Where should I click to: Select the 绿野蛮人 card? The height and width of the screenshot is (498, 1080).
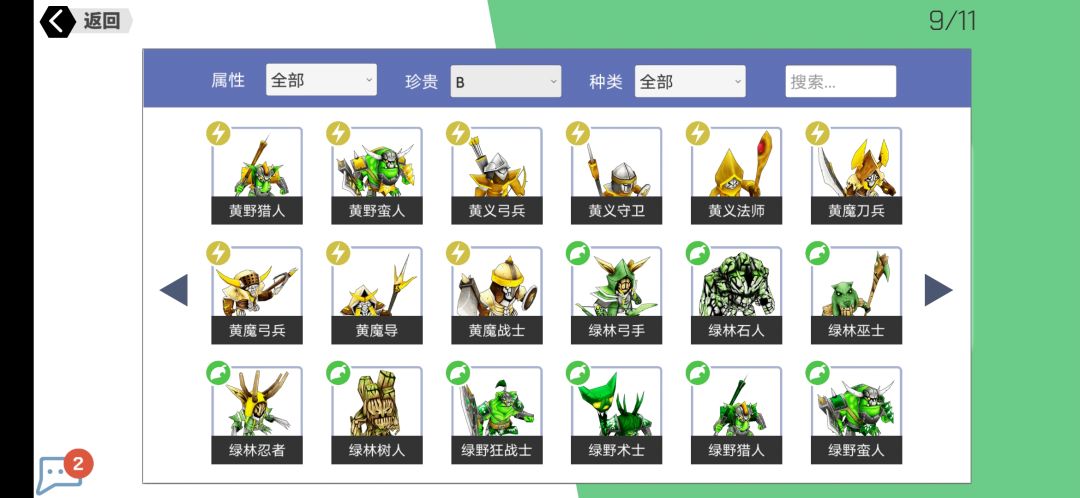click(856, 415)
